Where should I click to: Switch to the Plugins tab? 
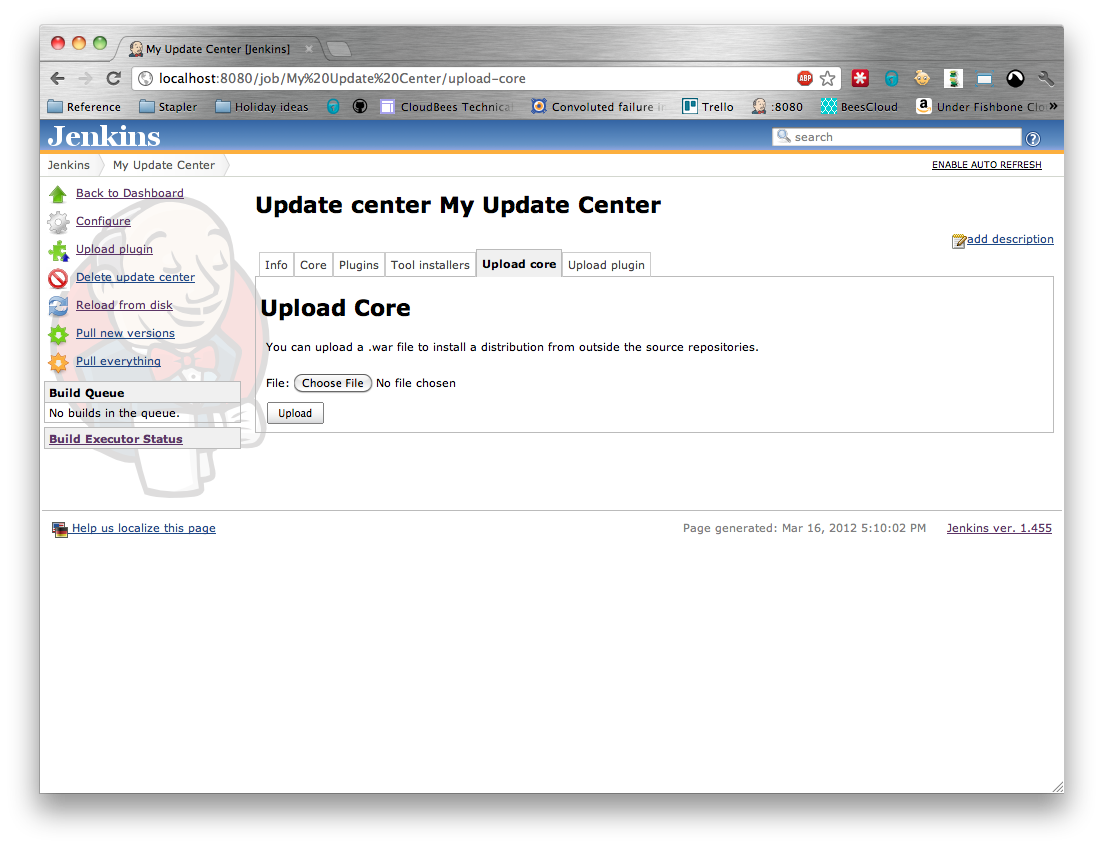pos(358,265)
